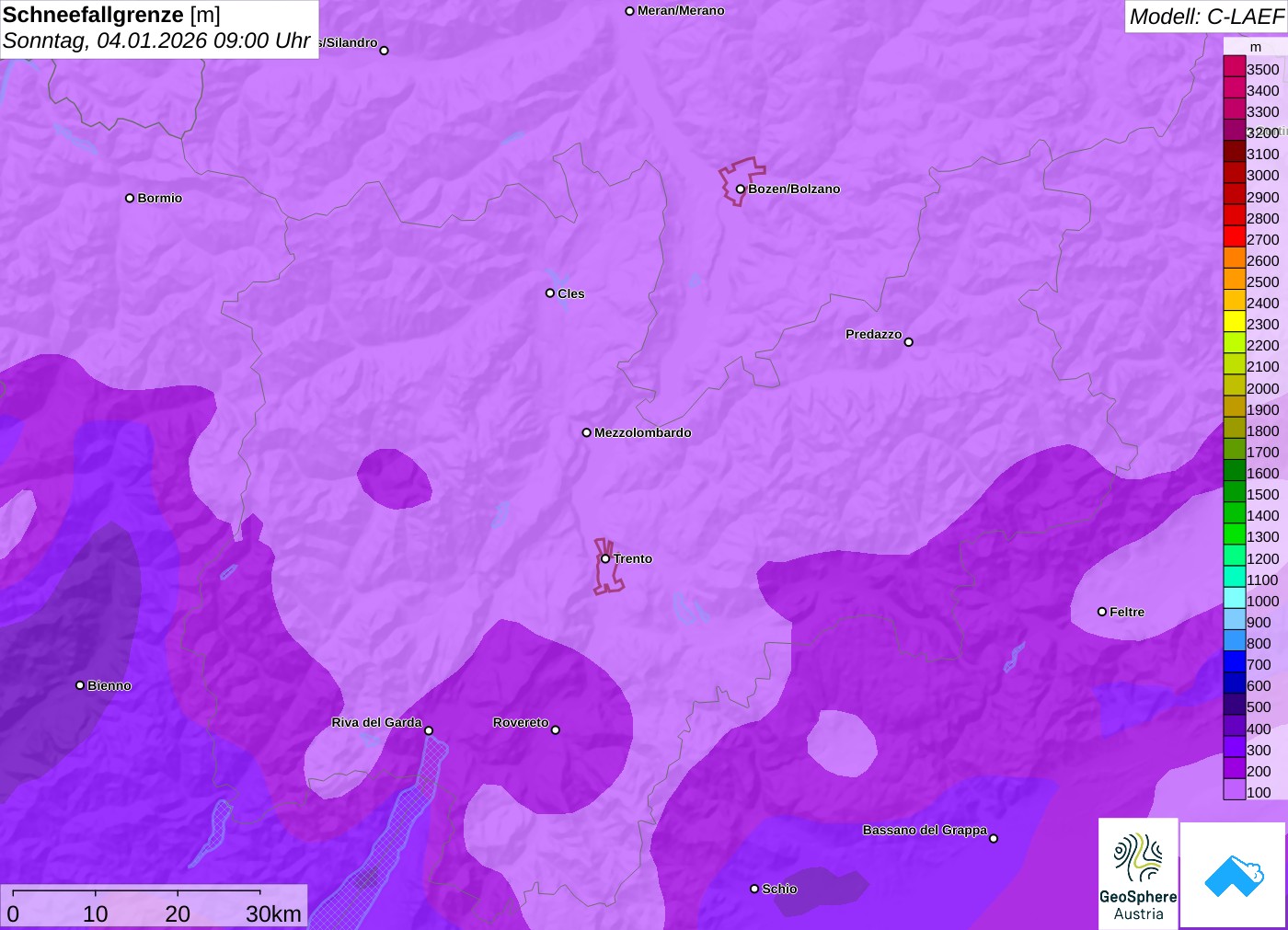1288x930 pixels.
Task: Click the legend unit label m
Action: 1256,47
